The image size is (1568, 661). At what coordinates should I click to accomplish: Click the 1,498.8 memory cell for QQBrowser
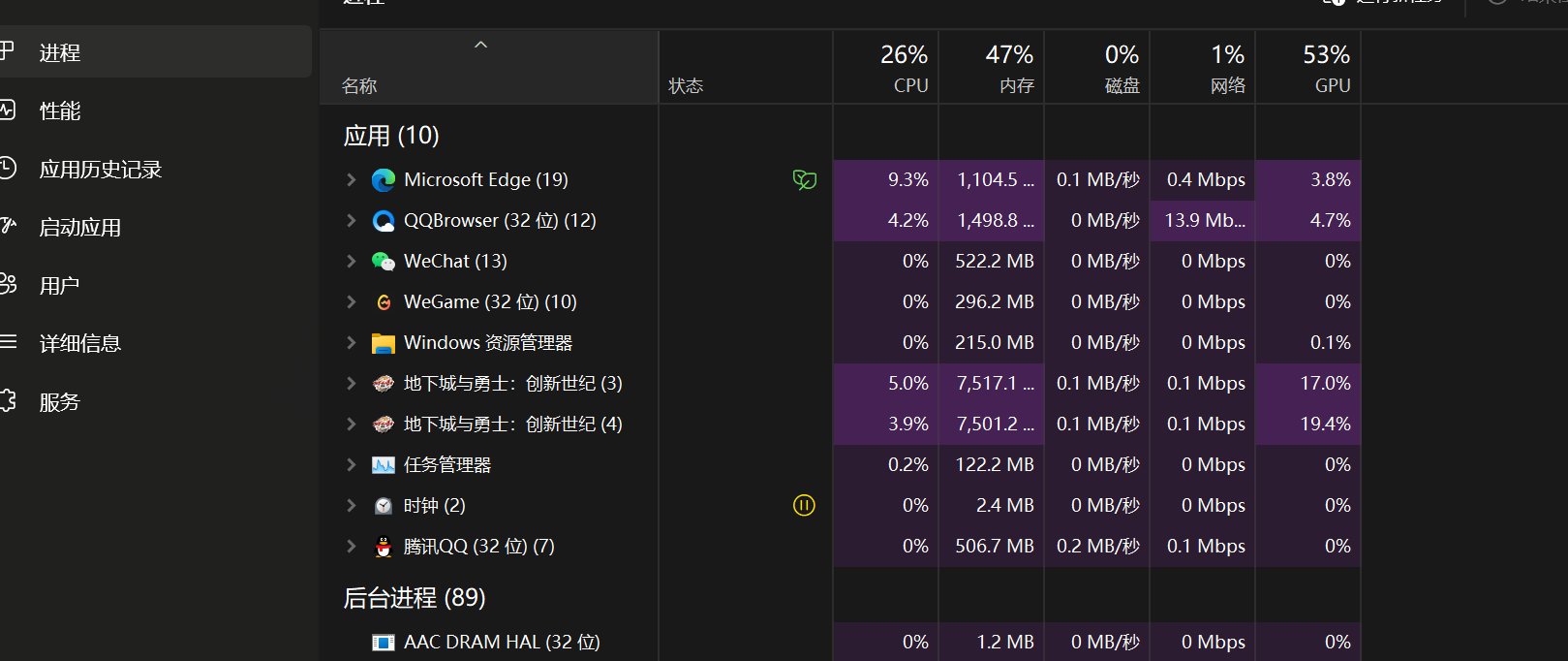click(991, 220)
